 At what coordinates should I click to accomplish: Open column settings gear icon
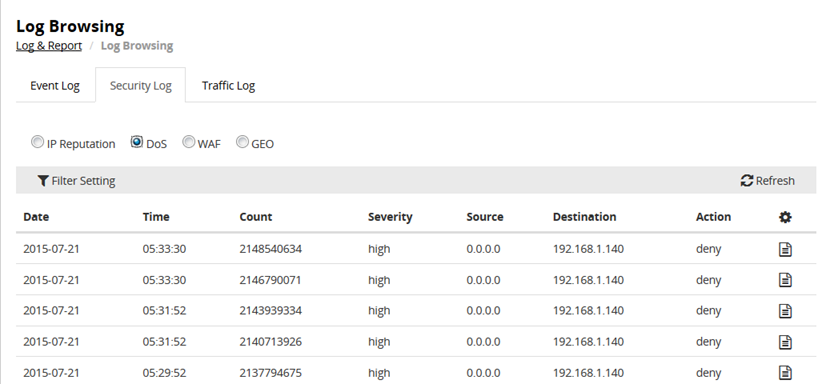click(786, 217)
